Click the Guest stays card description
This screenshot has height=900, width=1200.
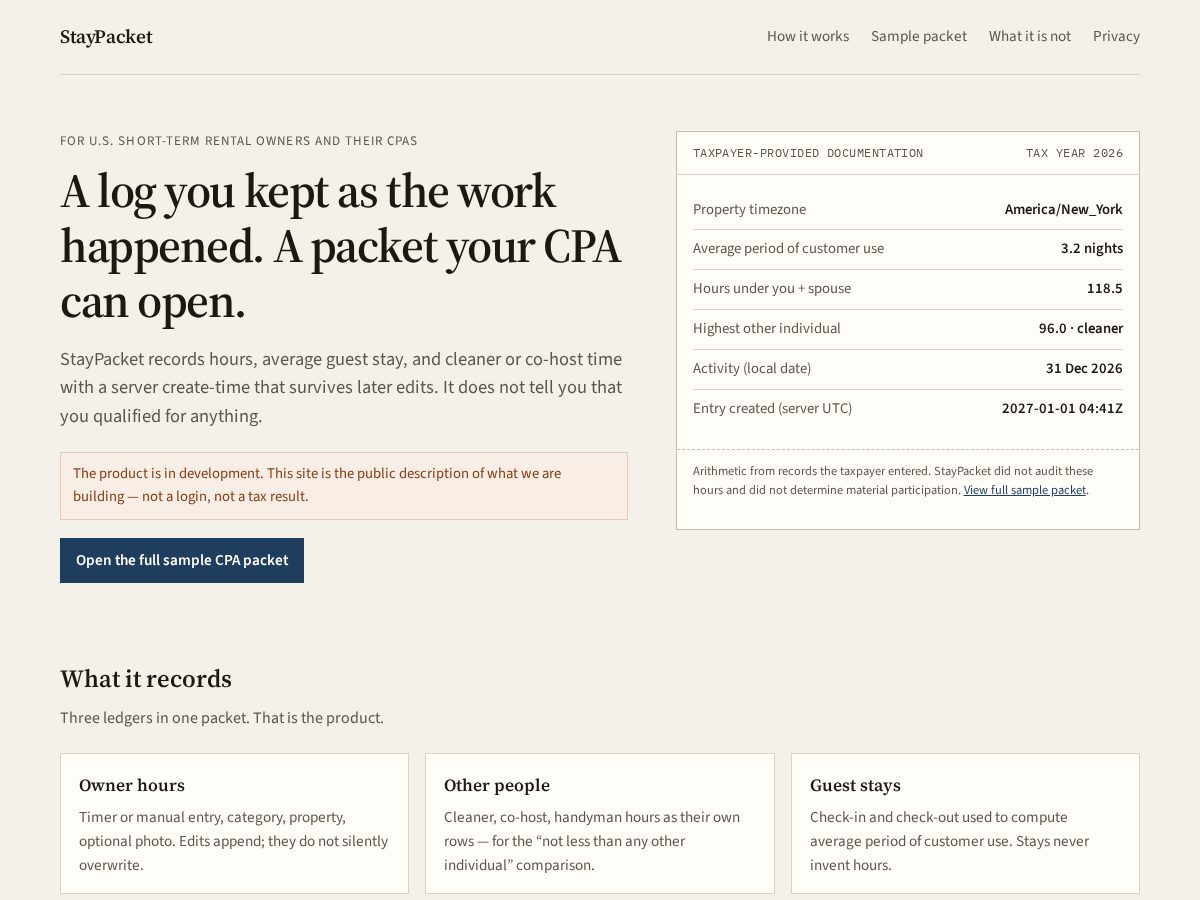[x=950, y=841]
